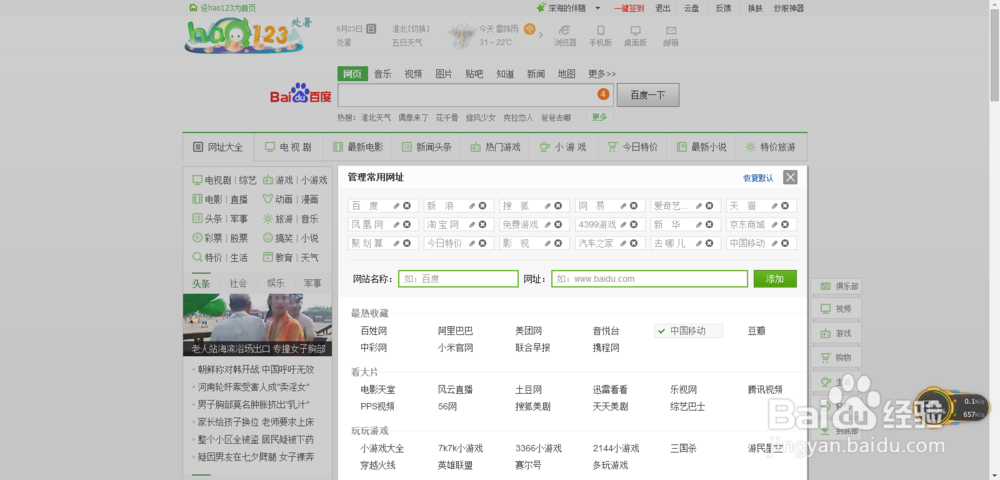Screen dimensions: 1000x480
Task: Uncheck 中国移动 in 最热收藏
Action: [688, 331]
